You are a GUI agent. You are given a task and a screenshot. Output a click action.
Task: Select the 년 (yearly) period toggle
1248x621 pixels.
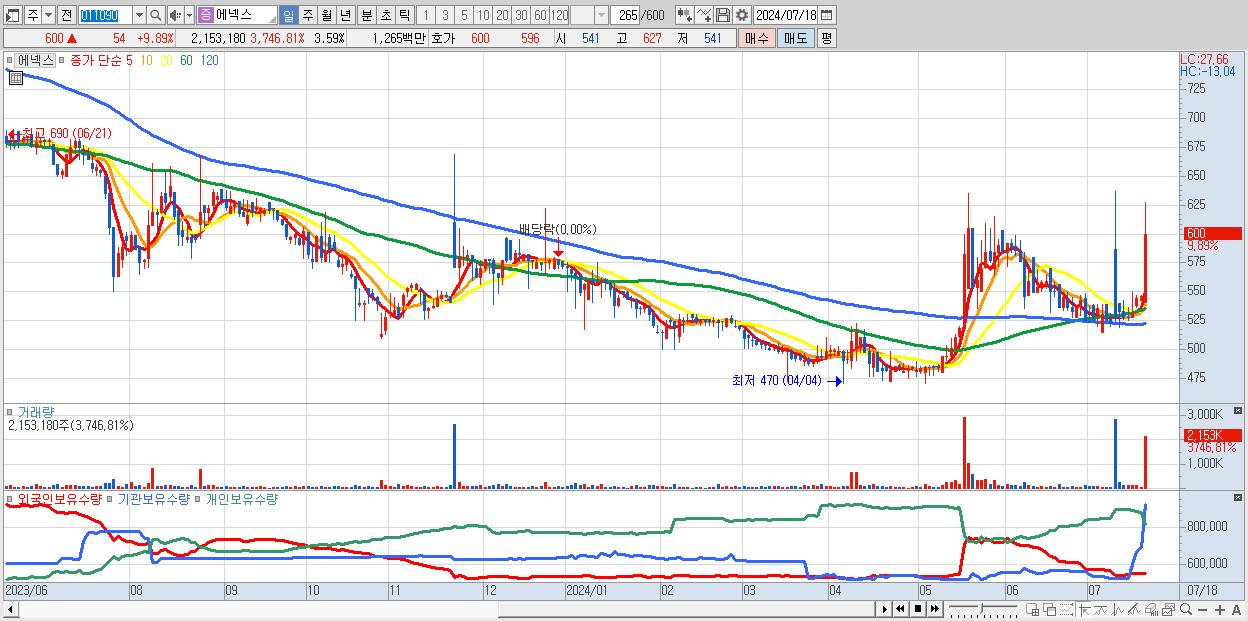click(345, 15)
